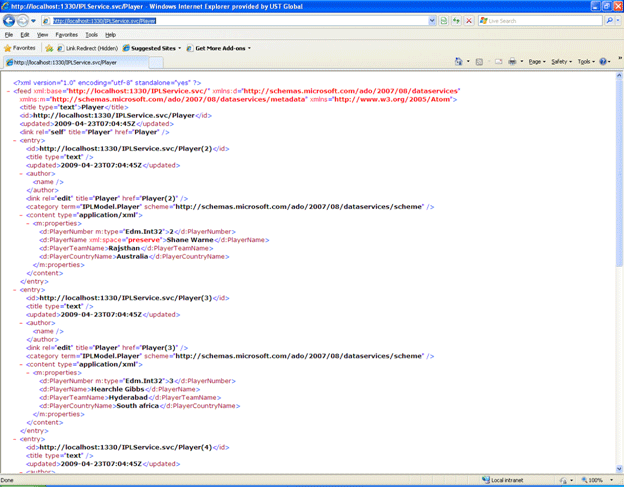624x487 pixels.
Task: Open the Tools command bar menu
Action: pyautogui.click(x=586, y=61)
